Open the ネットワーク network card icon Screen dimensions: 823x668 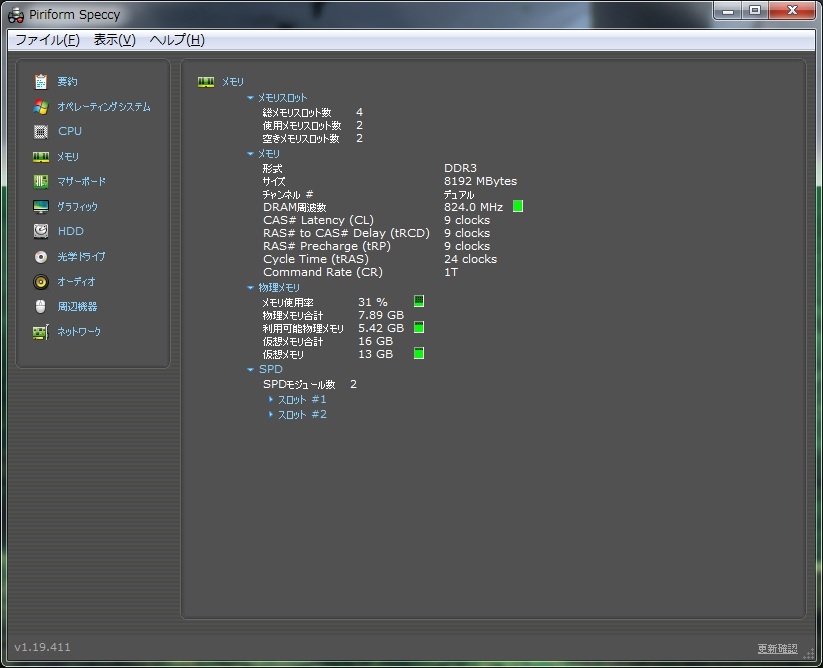tap(41, 332)
